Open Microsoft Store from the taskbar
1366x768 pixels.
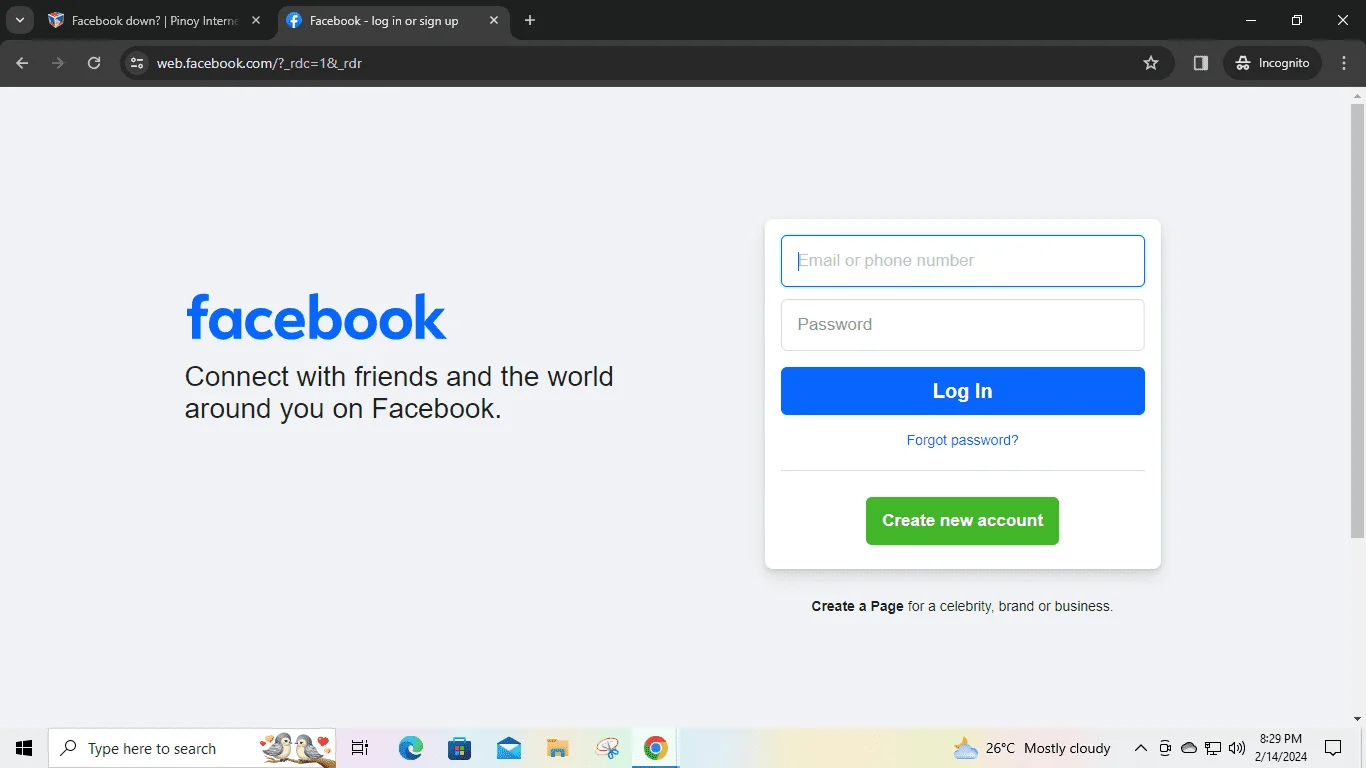point(460,748)
